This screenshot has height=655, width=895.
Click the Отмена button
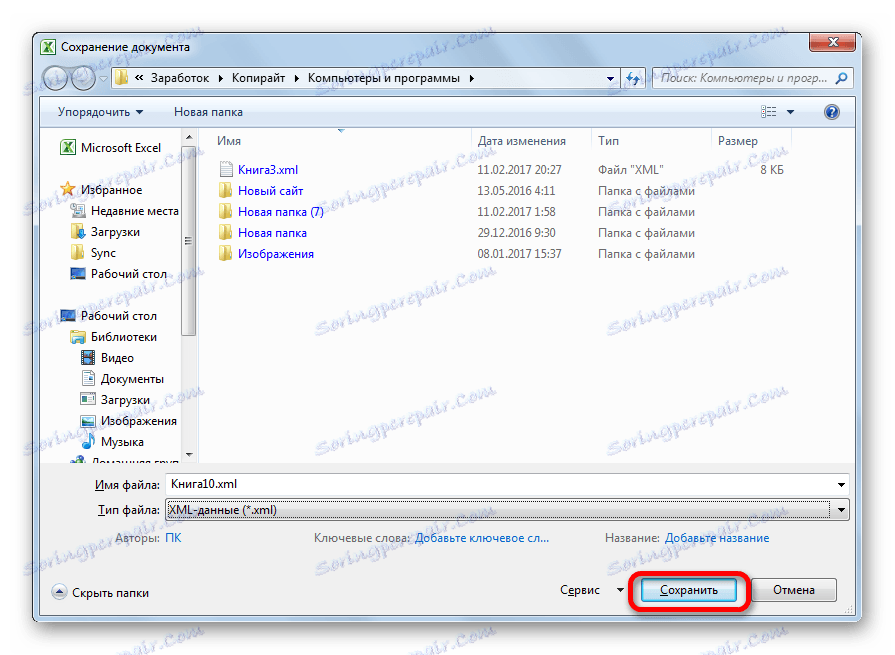click(793, 590)
